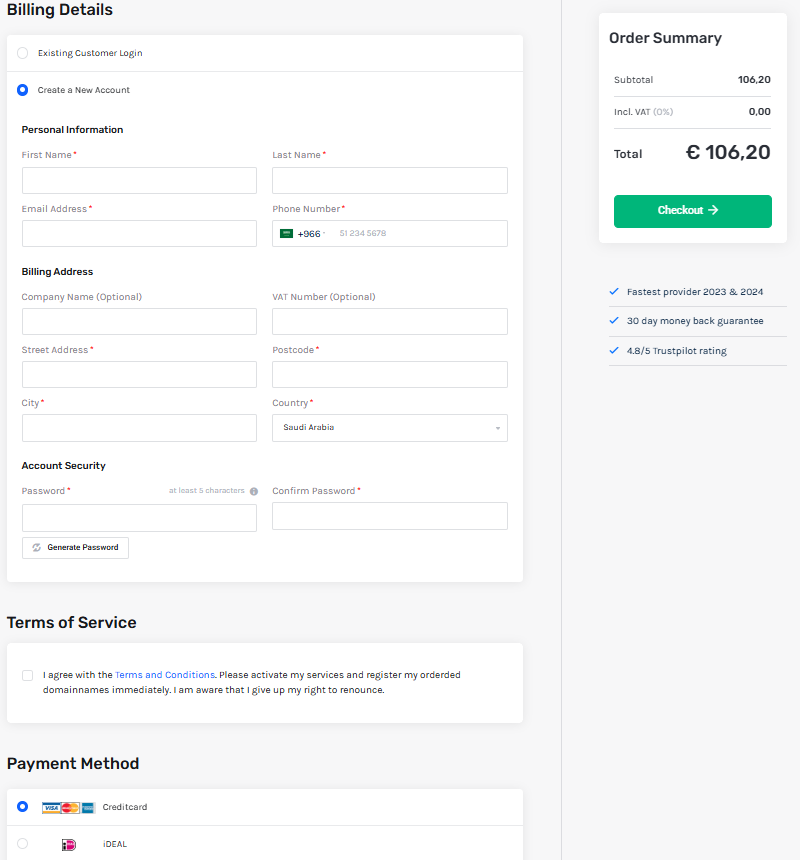Click the green Checkout button

693,211
